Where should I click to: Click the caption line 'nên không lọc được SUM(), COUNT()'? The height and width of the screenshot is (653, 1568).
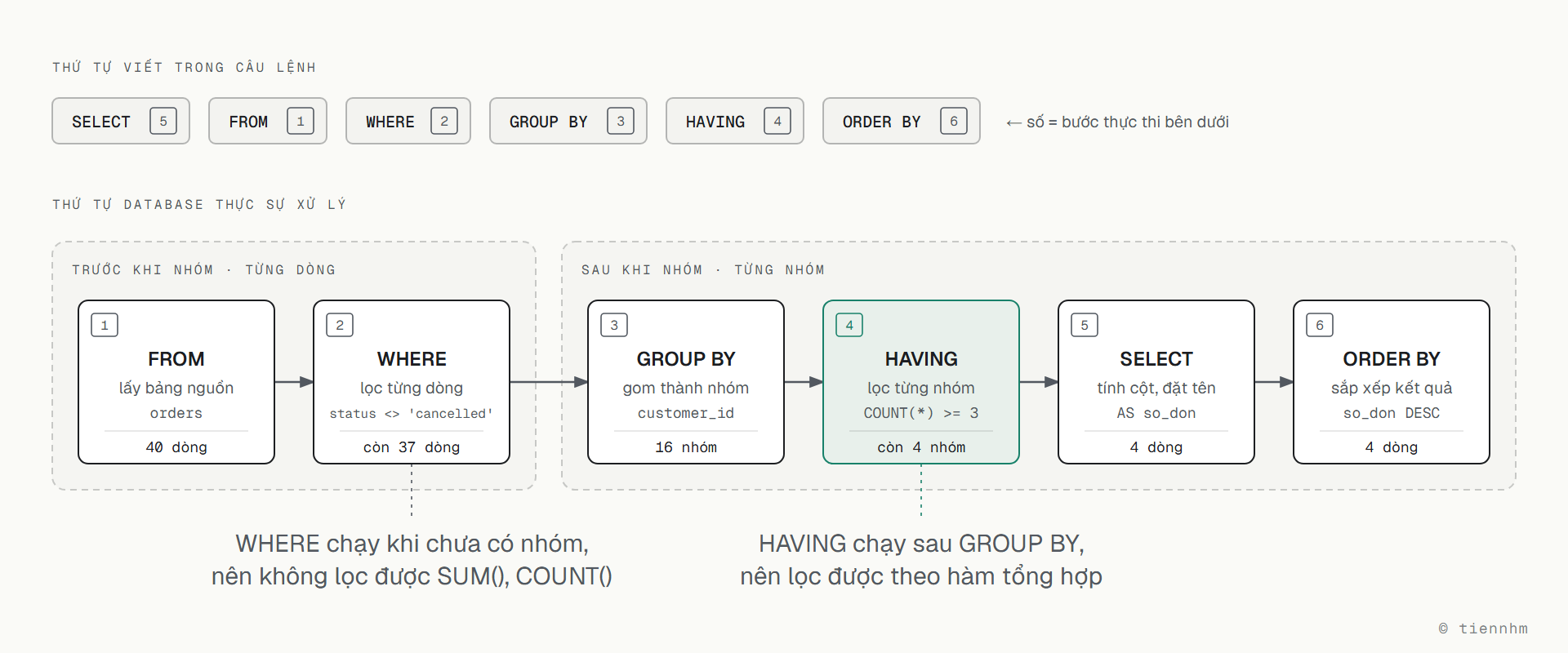coord(412,576)
